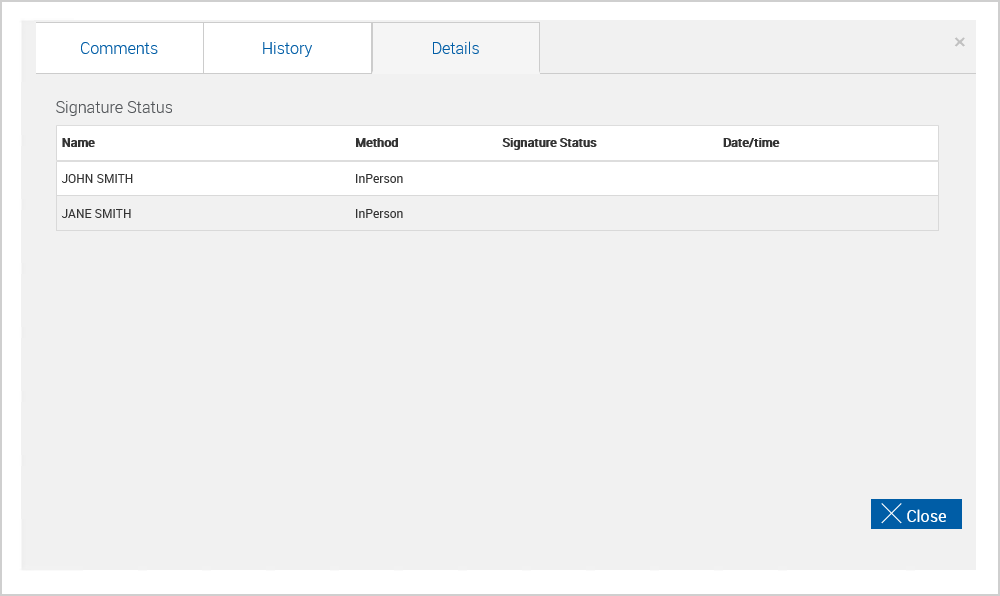Click the Name column header
The image size is (1000, 596).
(78, 143)
